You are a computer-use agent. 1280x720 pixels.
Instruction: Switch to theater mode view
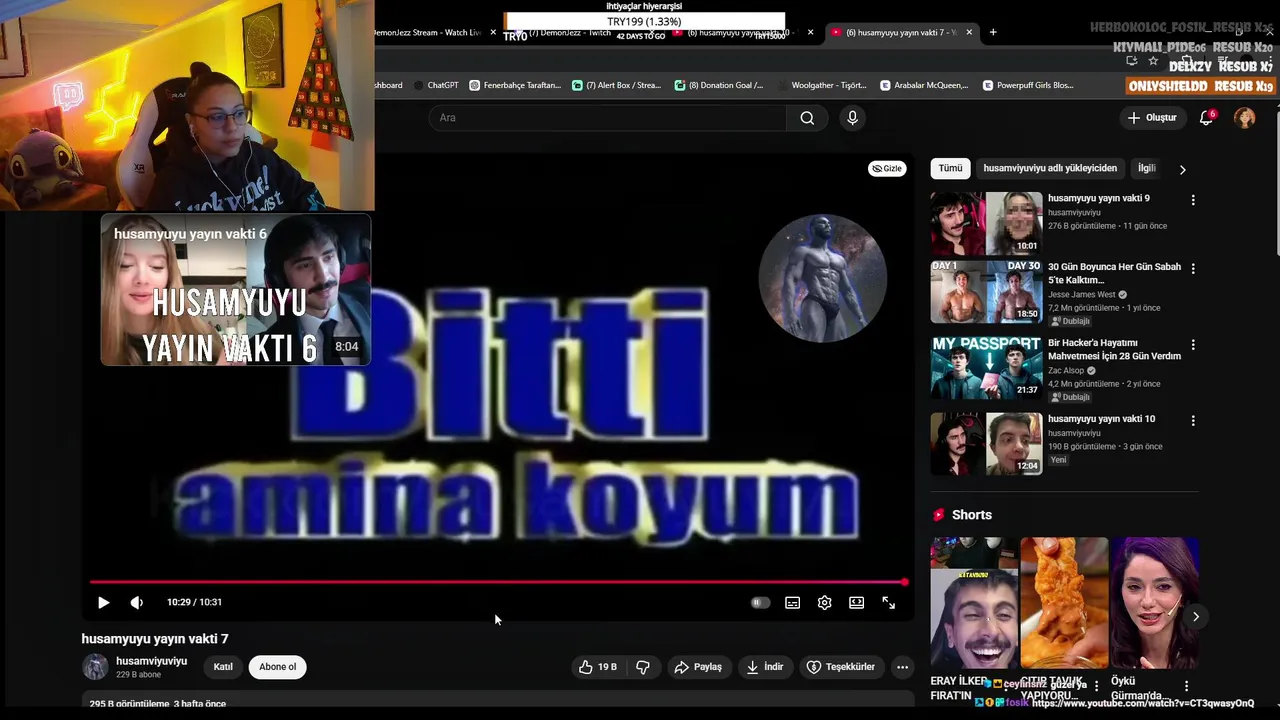pos(856,602)
